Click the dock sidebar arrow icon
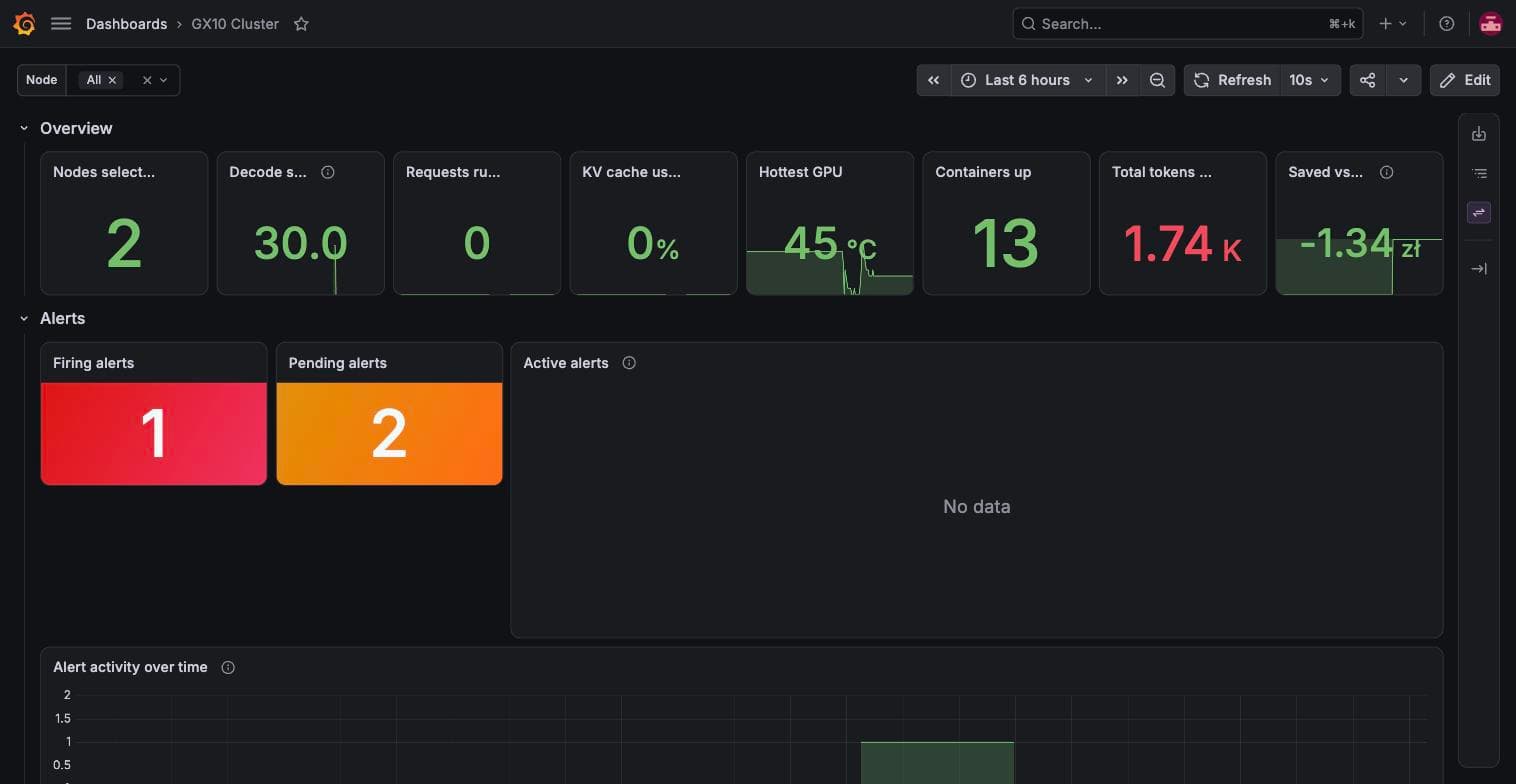 (x=1479, y=268)
